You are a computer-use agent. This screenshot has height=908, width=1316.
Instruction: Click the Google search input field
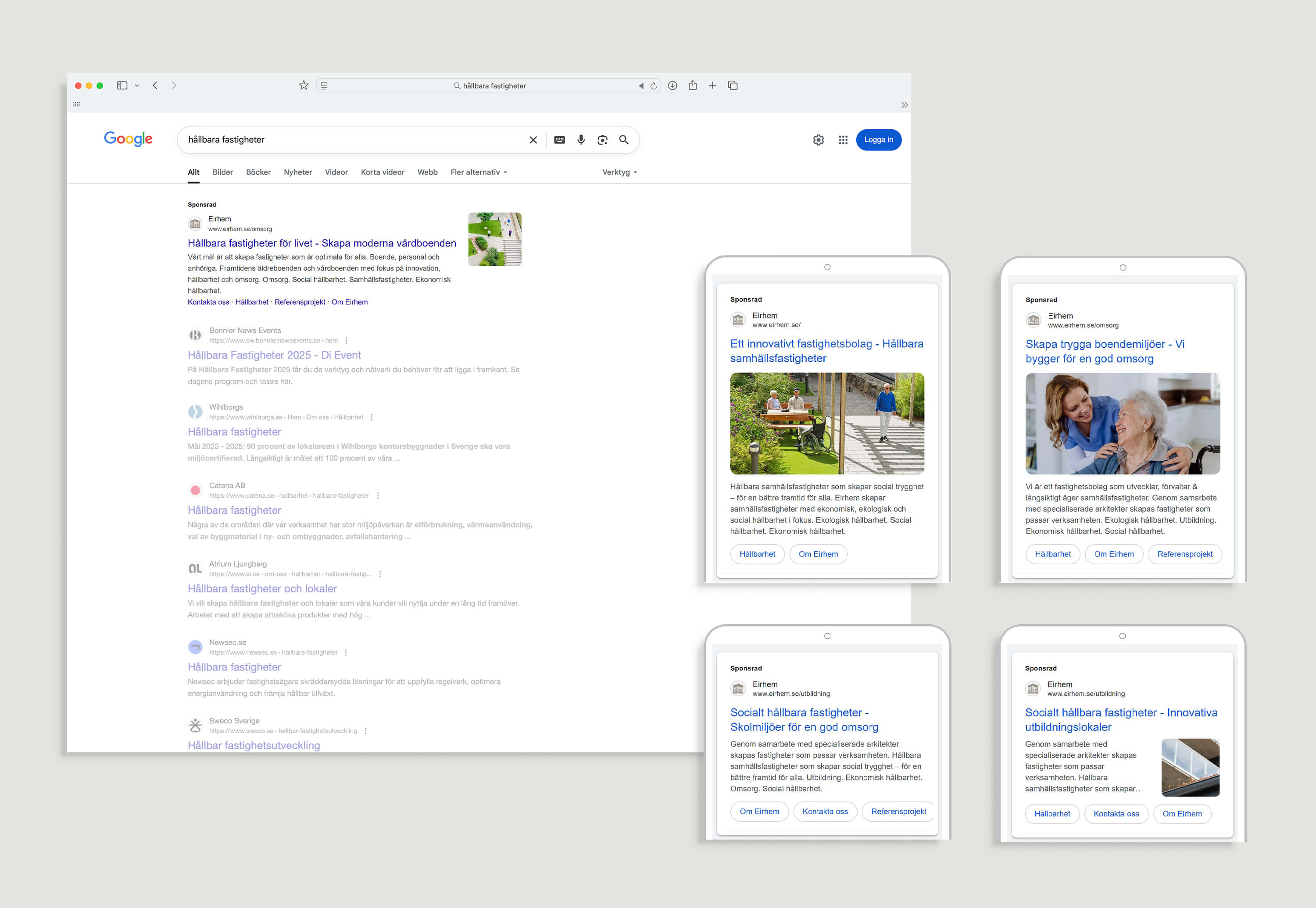pos(353,140)
